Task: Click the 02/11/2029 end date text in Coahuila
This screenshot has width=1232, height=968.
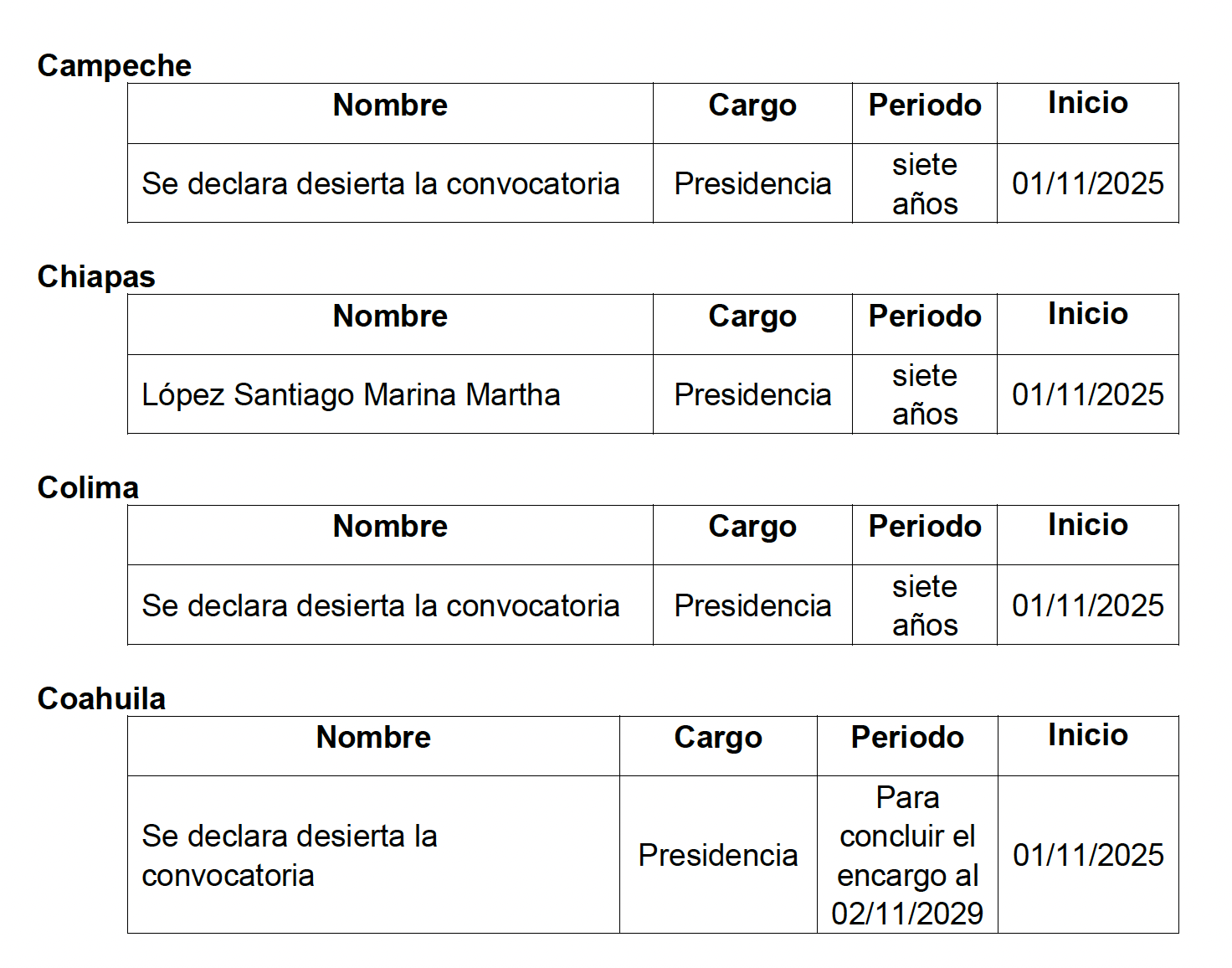Action: [907, 914]
